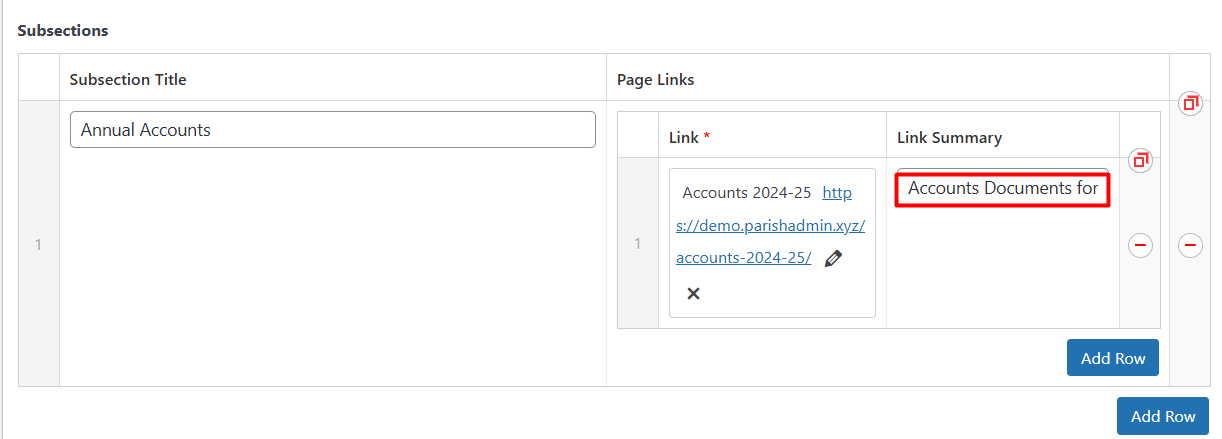The width and height of the screenshot is (1222, 439).
Task: Remove the selected link with the X icon
Action: pyautogui.click(x=693, y=293)
